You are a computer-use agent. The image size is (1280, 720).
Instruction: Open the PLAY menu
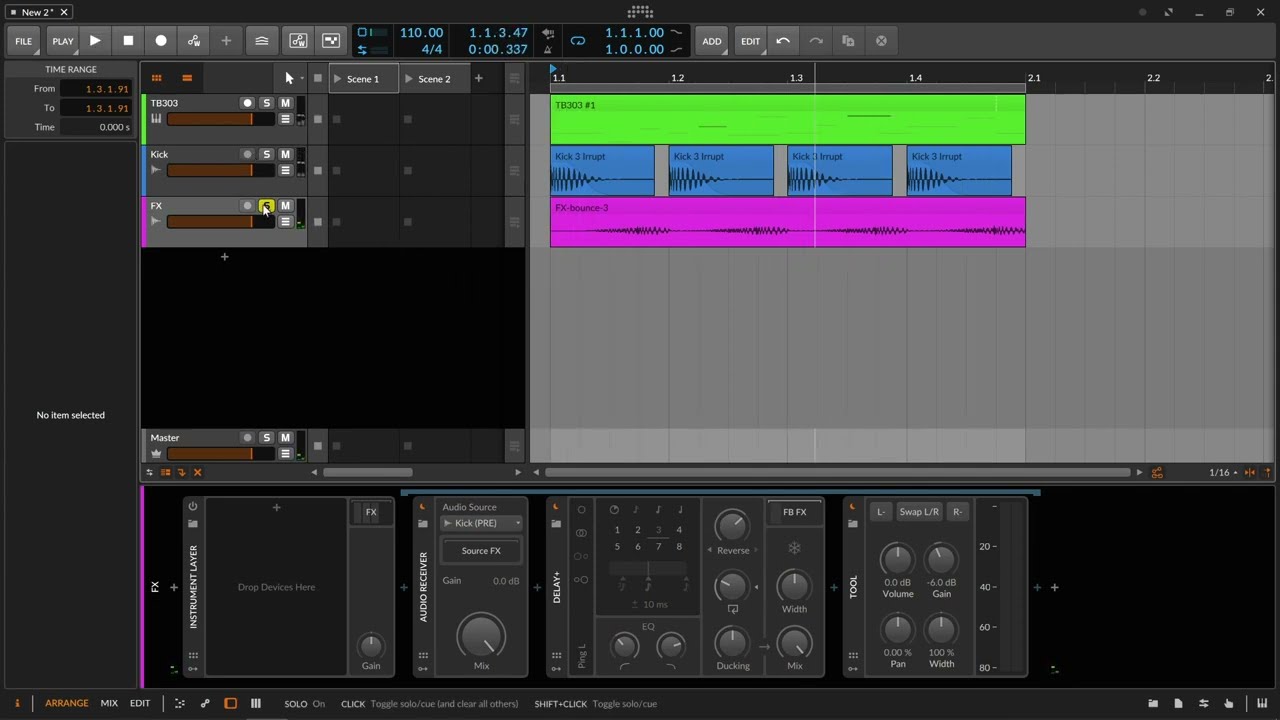point(62,41)
